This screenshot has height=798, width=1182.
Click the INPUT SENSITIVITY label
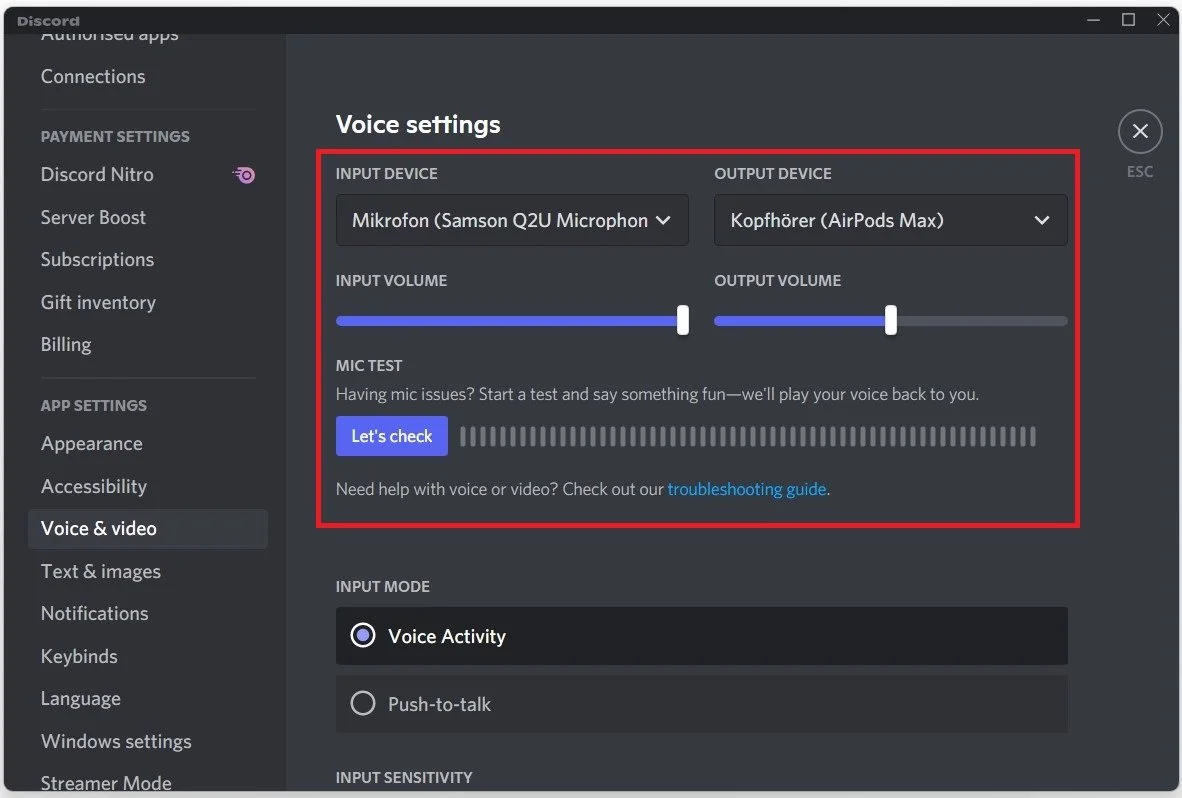click(x=404, y=777)
